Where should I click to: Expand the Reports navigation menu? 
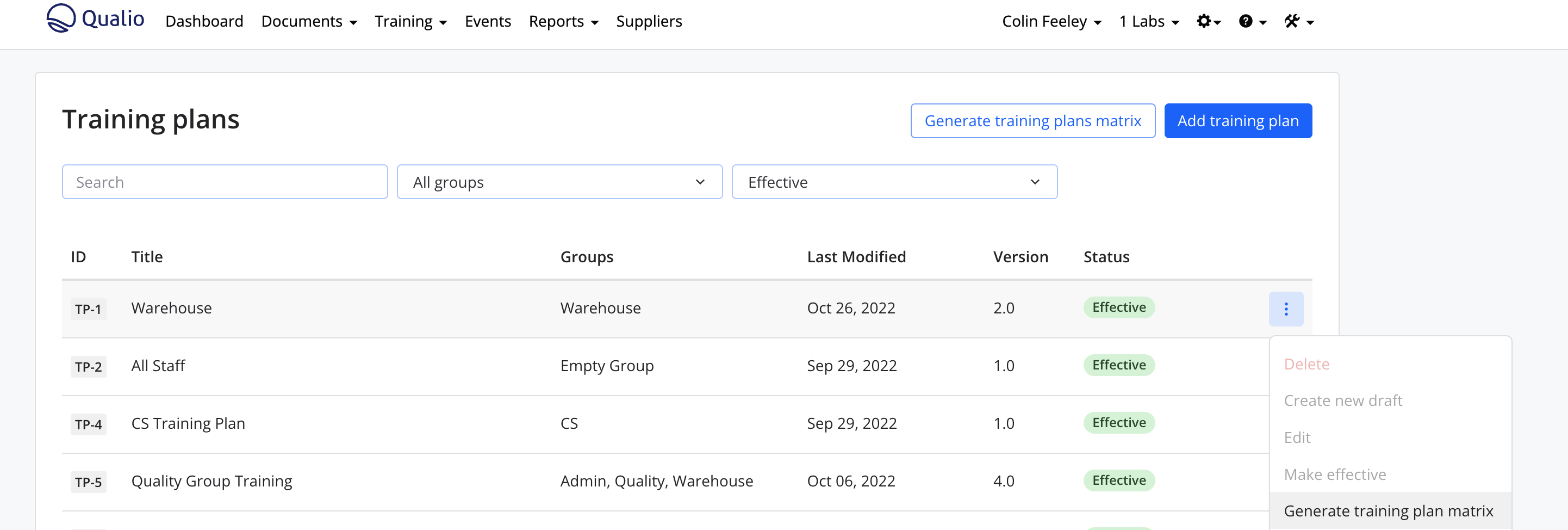563,21
